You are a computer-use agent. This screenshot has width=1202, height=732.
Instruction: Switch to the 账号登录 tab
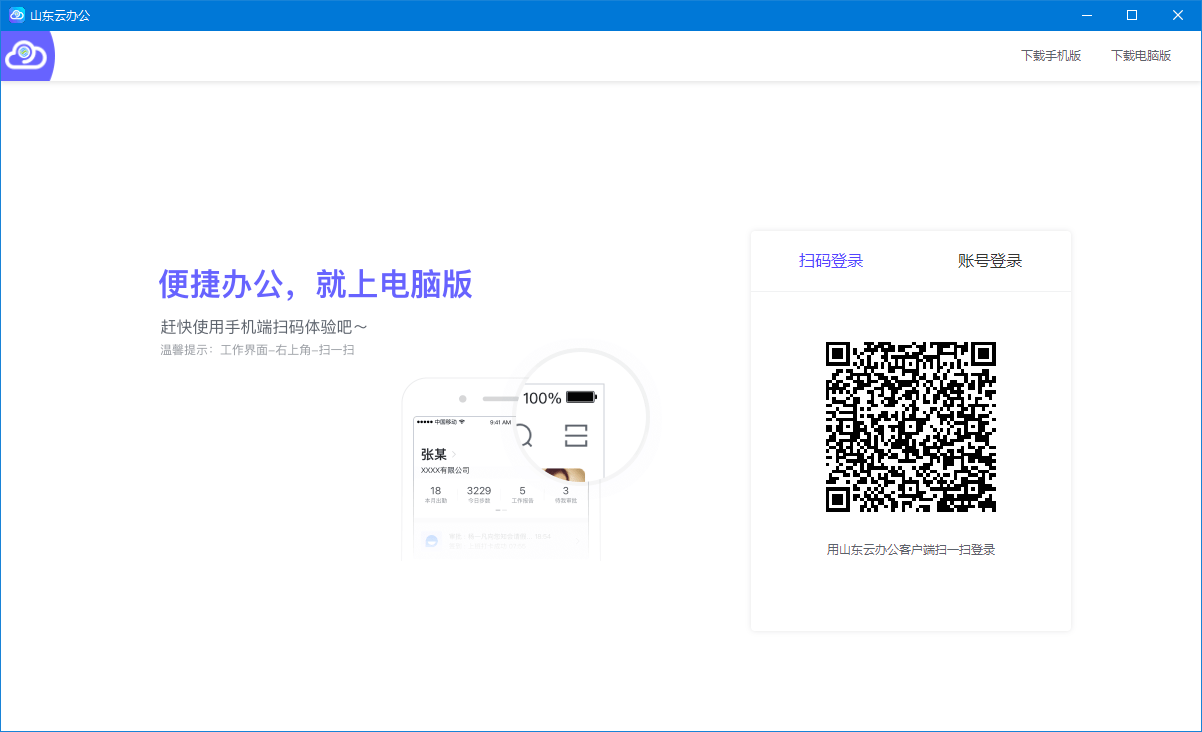992,260
